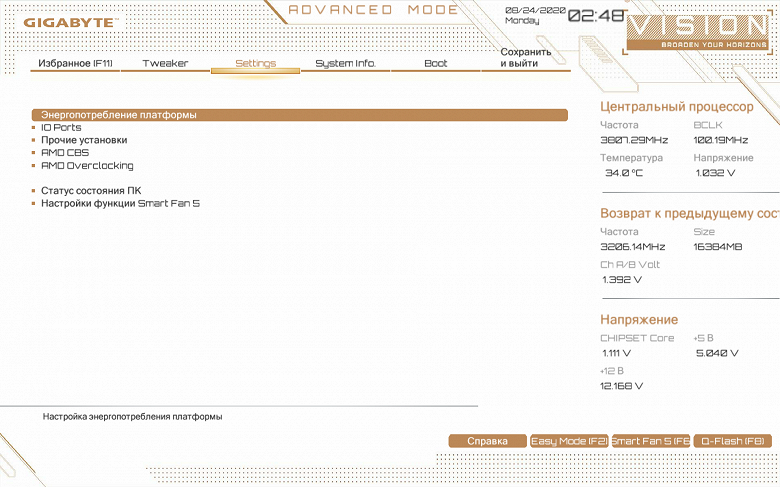Open the AMD CBS submenu
This screenshot has height=487, width=780.
[x=65, y=153]
